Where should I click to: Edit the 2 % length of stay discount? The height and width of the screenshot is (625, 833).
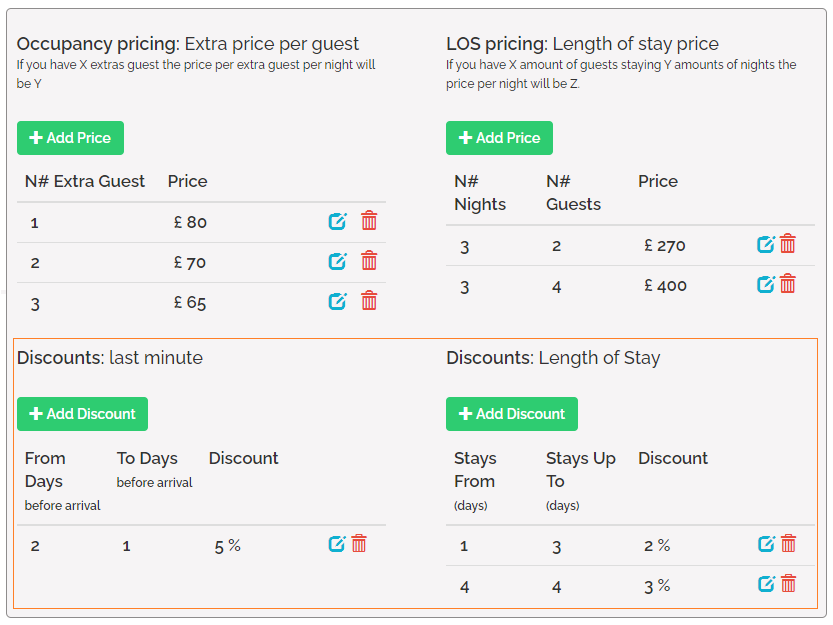767,544
